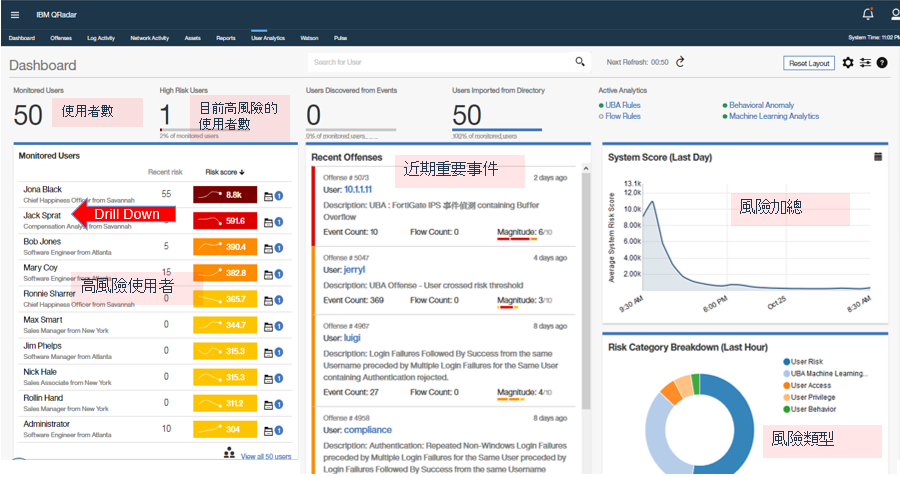Click View all 50 users link
900x477 pixels.
tap(266, 456)
